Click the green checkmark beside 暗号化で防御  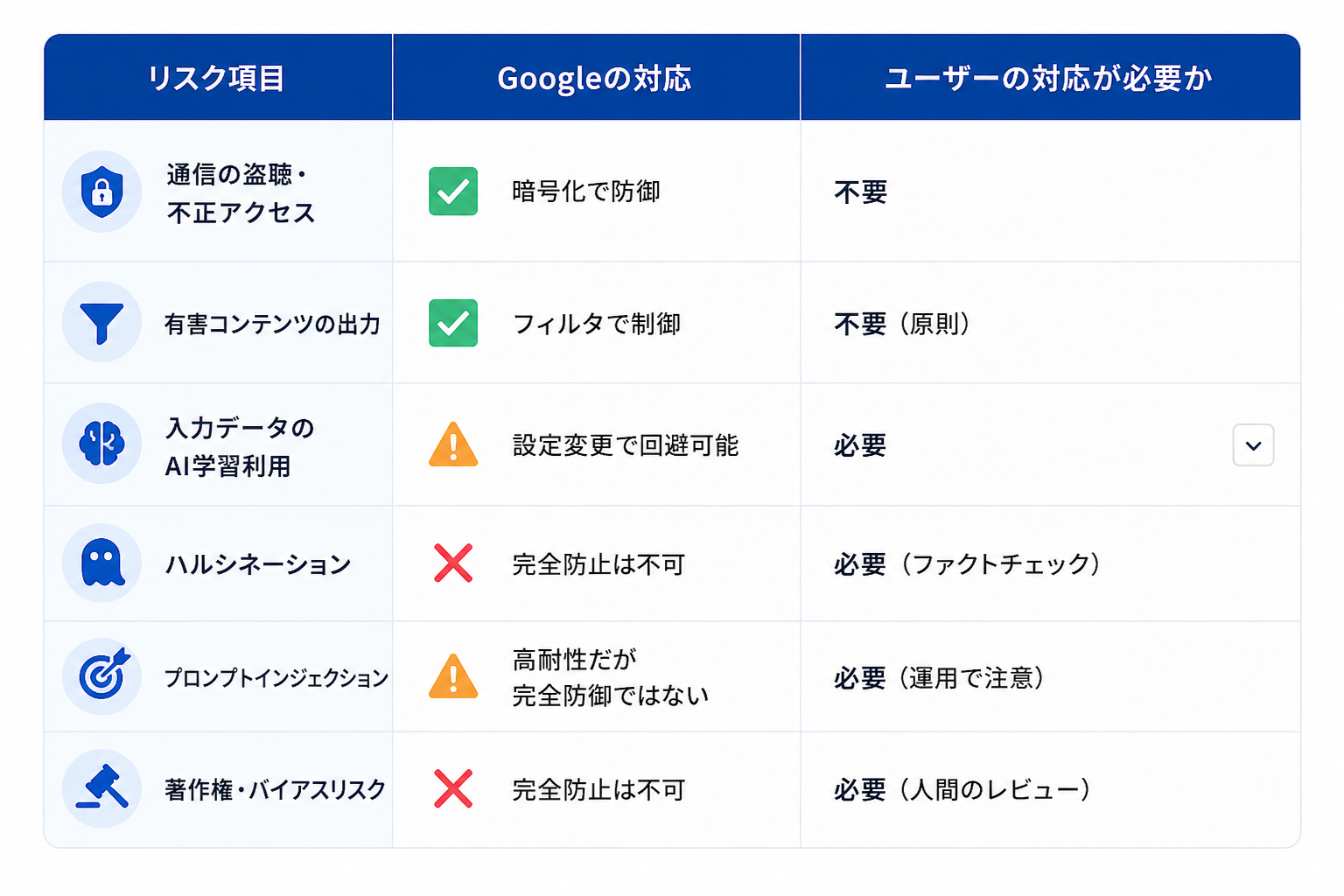453,191
